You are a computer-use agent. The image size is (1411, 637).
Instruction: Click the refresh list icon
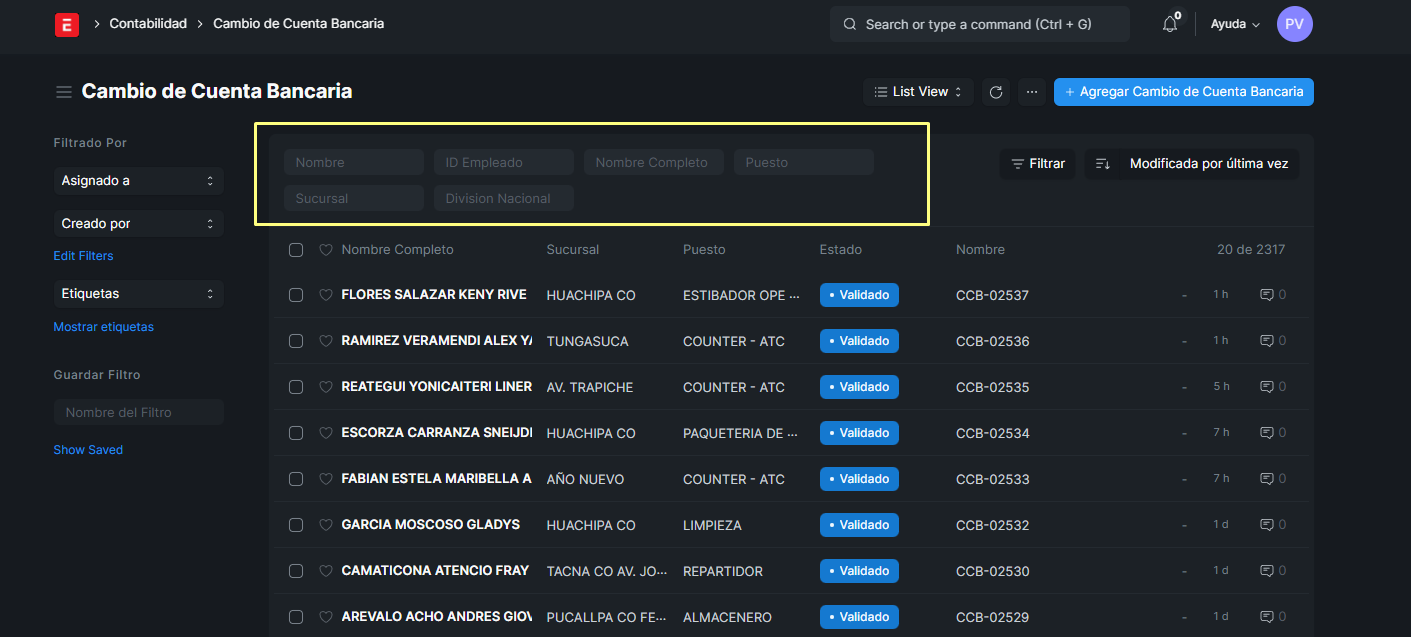click(995, 92)
